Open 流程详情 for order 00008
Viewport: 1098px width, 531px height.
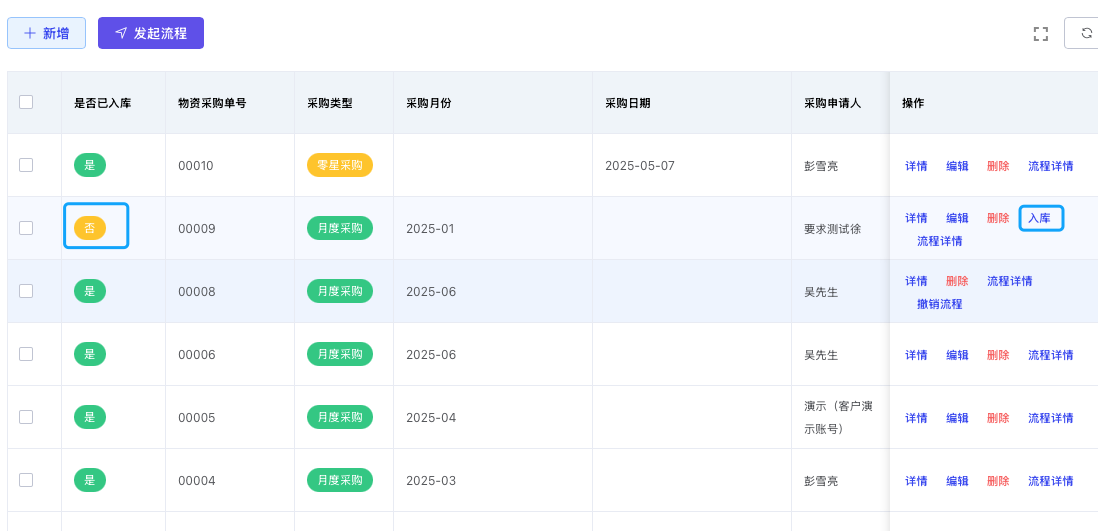(1010, 281)
